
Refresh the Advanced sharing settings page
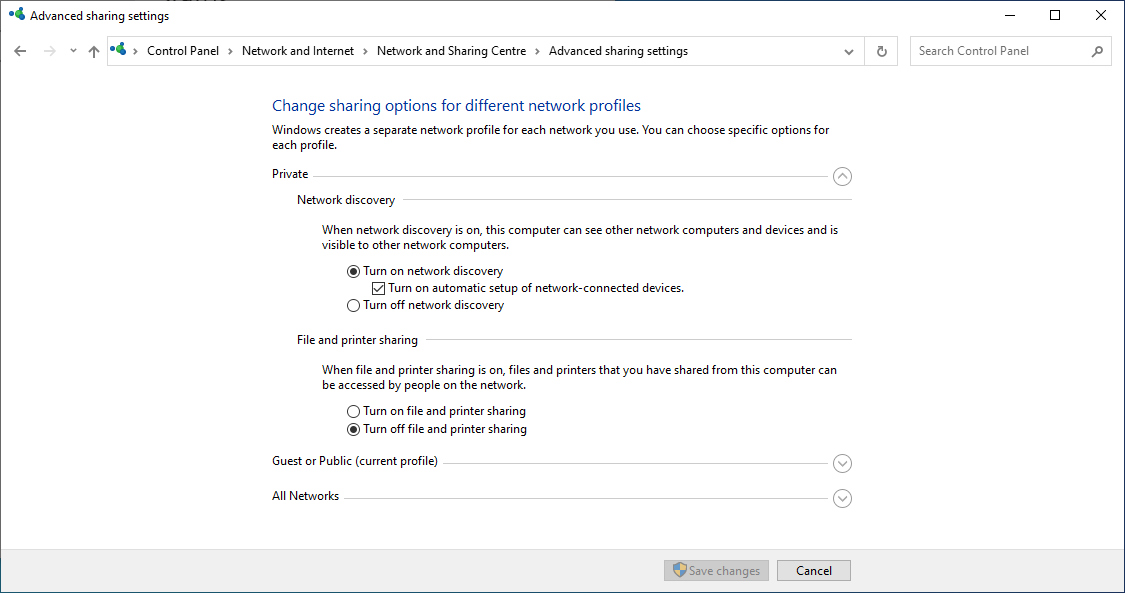tap(882, 52)
